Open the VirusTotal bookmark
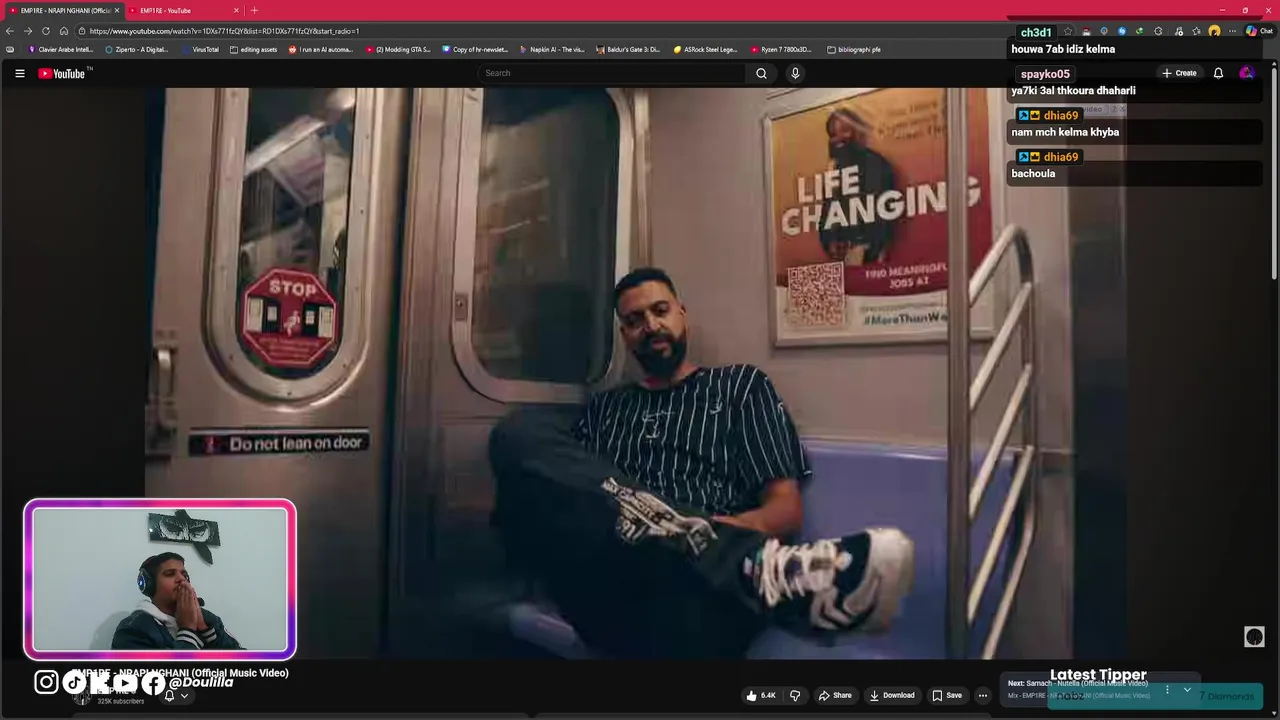The width and height of the screenshot is (1280, 720). (x=200, y=49)
